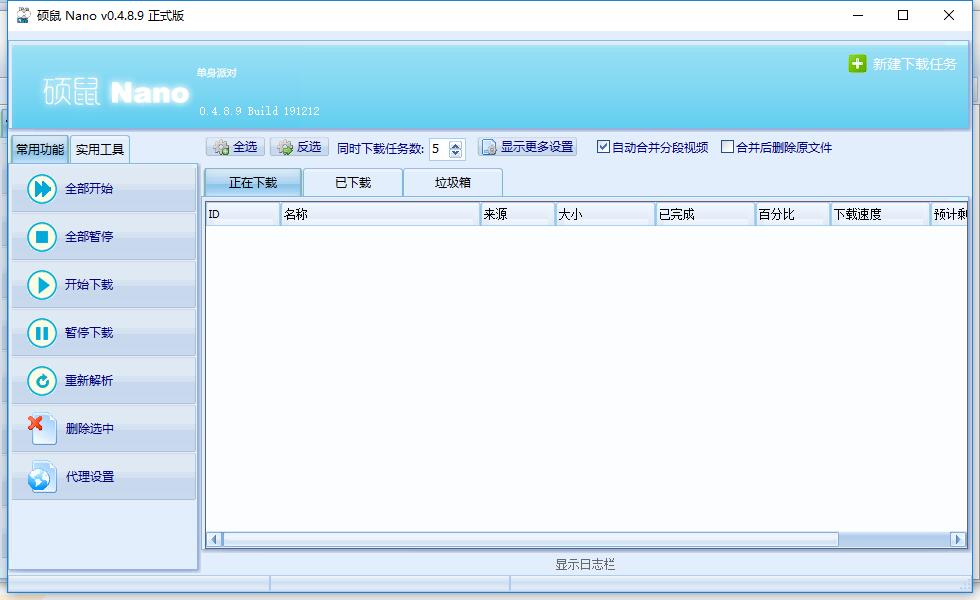Increase download task count with up arrow
980x600 pixels.
click(456, 143)
